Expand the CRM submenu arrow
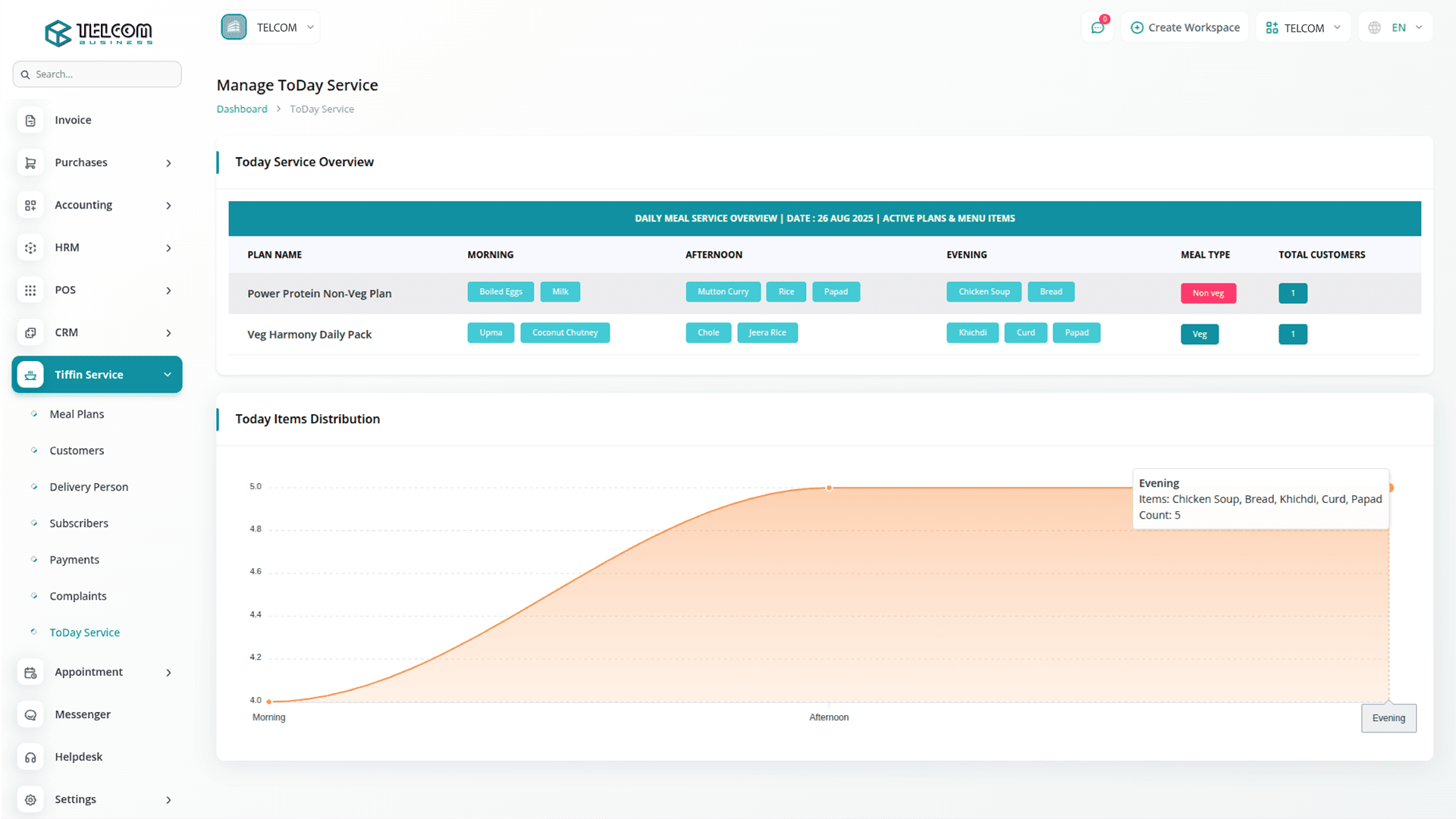 168,333
